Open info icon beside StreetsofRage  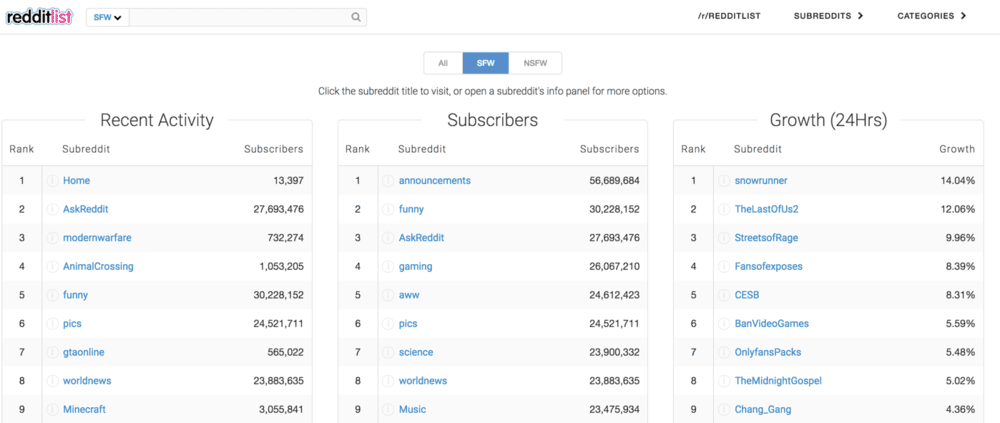(724, 238)
